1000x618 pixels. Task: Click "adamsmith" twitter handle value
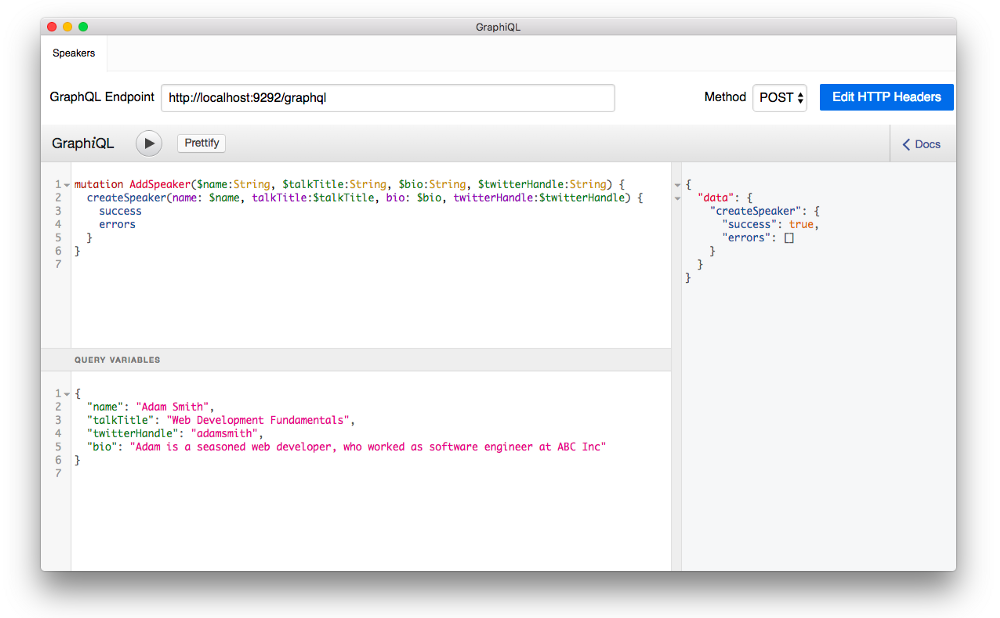pyautogui.click(x=224, y=434)
